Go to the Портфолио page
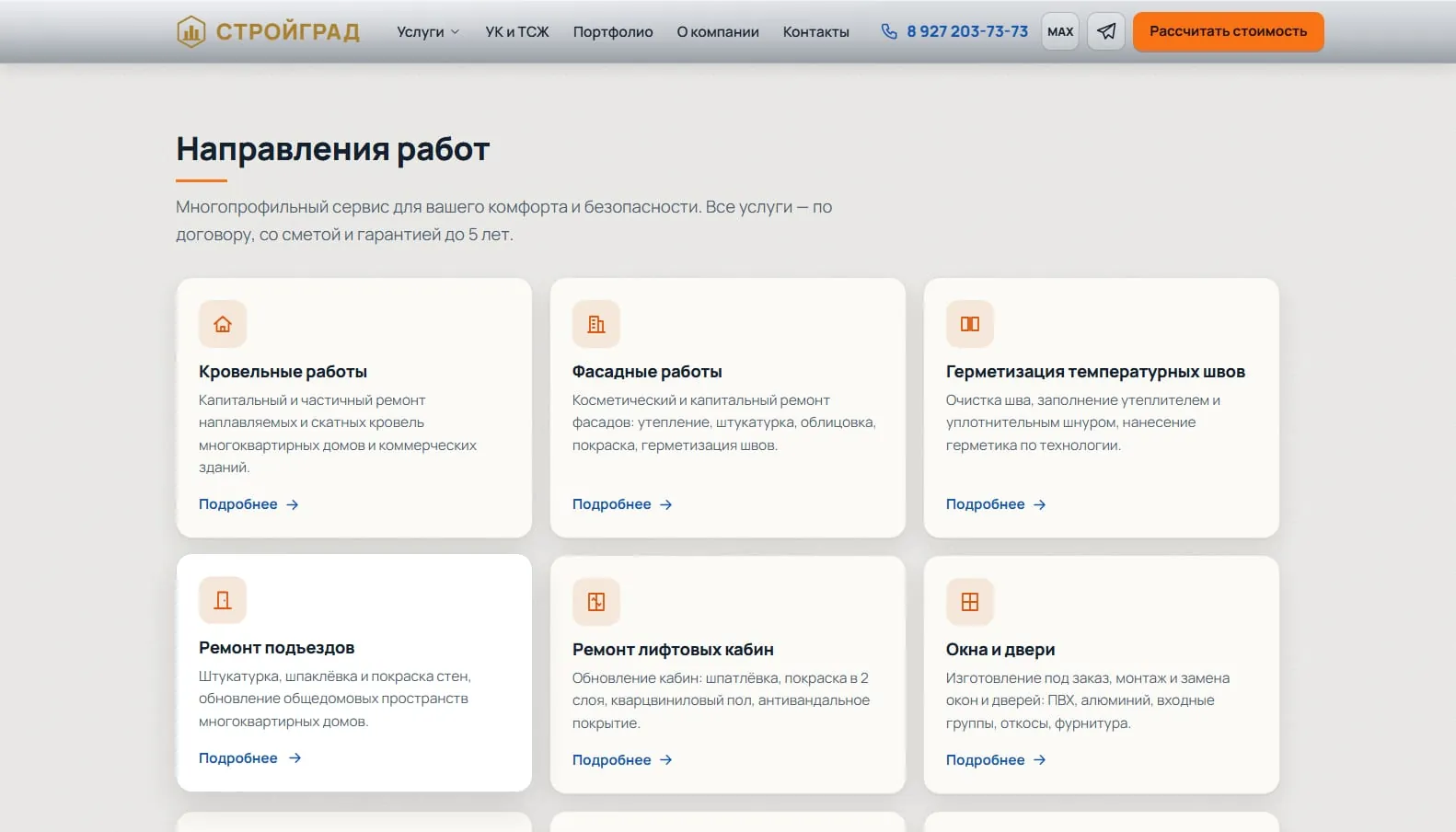The image size is (1456, 832). 613,32
